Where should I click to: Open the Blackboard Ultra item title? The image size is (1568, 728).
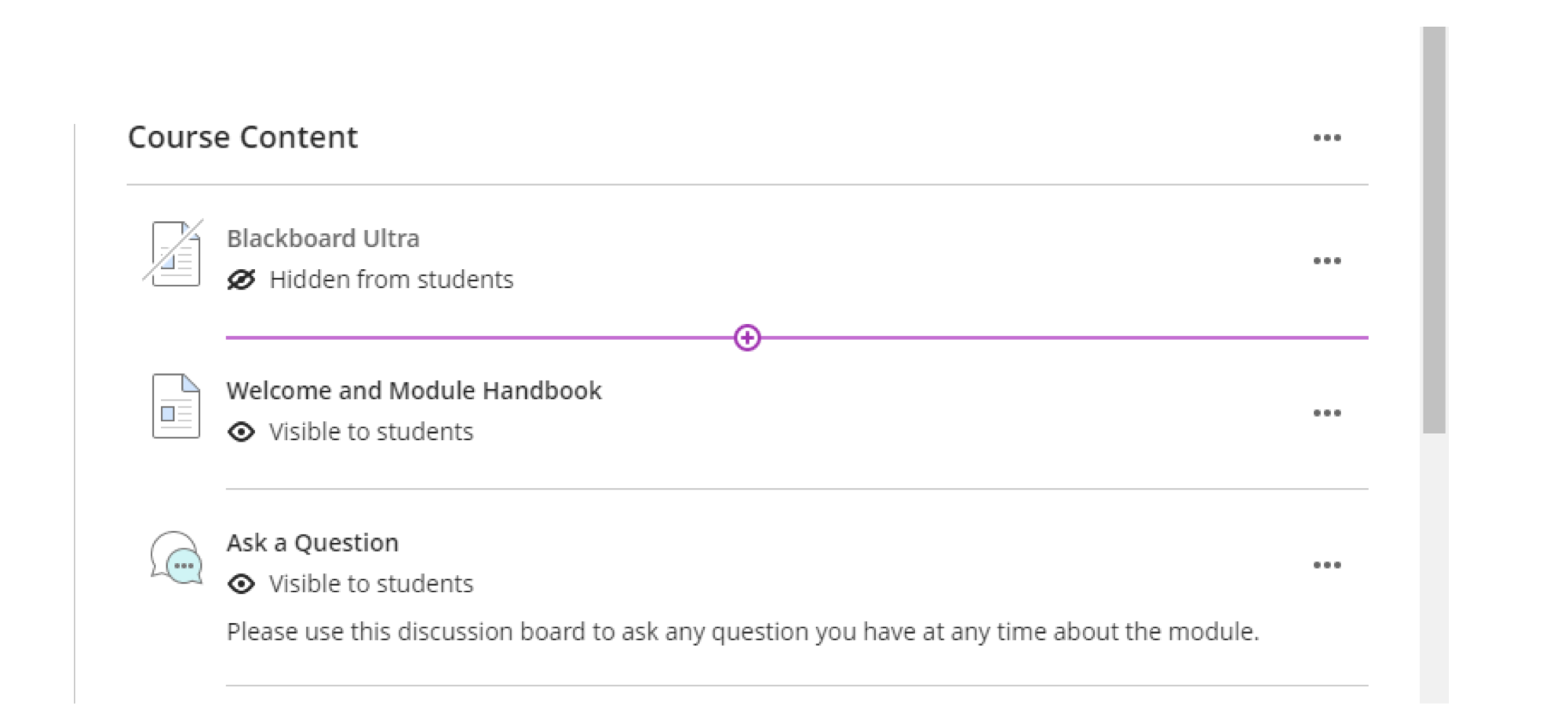tap(323, 238)
